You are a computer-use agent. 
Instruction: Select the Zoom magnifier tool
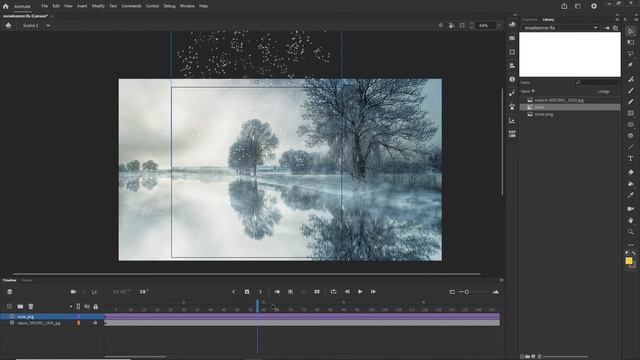(x=631, y=232)
